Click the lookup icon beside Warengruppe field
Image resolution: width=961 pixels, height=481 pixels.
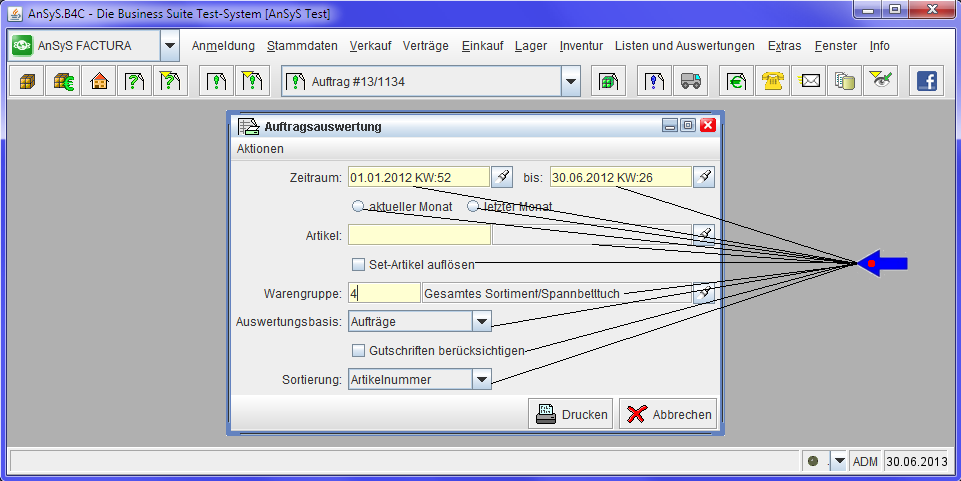coord(705,293)
